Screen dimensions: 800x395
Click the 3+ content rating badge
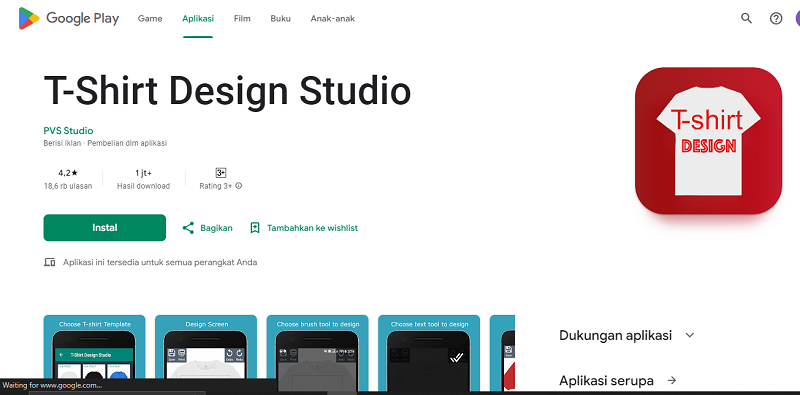coord(220,173)
